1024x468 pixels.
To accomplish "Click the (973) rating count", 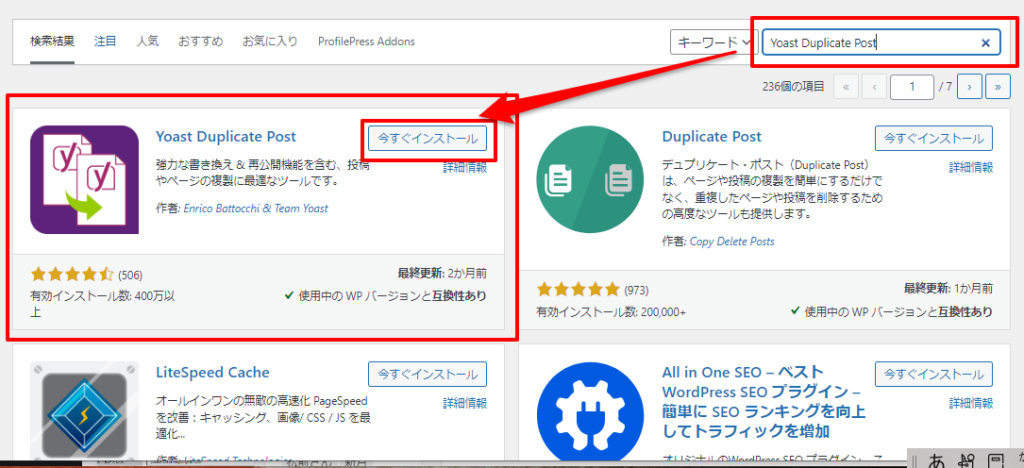I will (x=637, y=290).
